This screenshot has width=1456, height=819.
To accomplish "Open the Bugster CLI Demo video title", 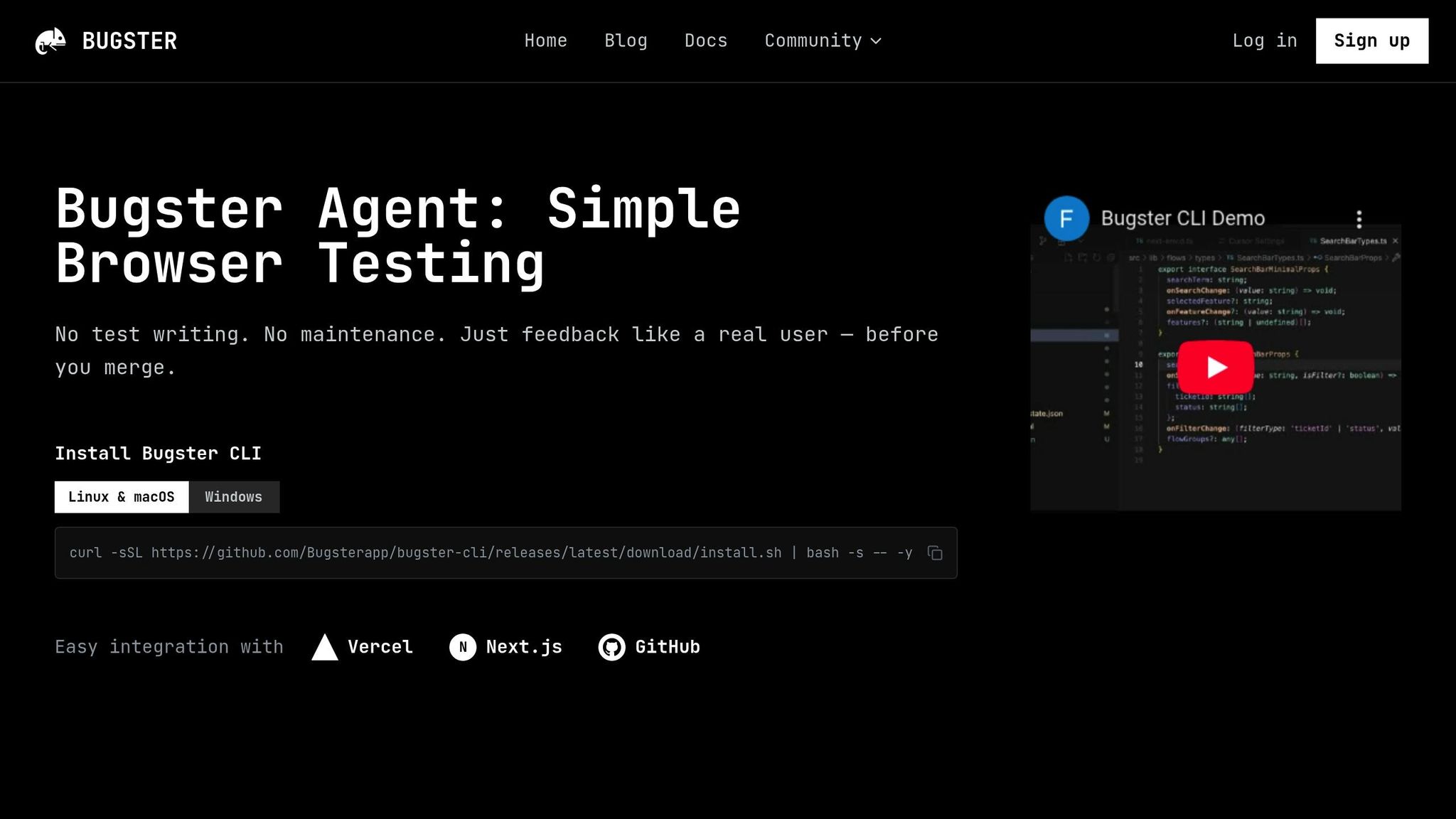I will pos(1183,218).
